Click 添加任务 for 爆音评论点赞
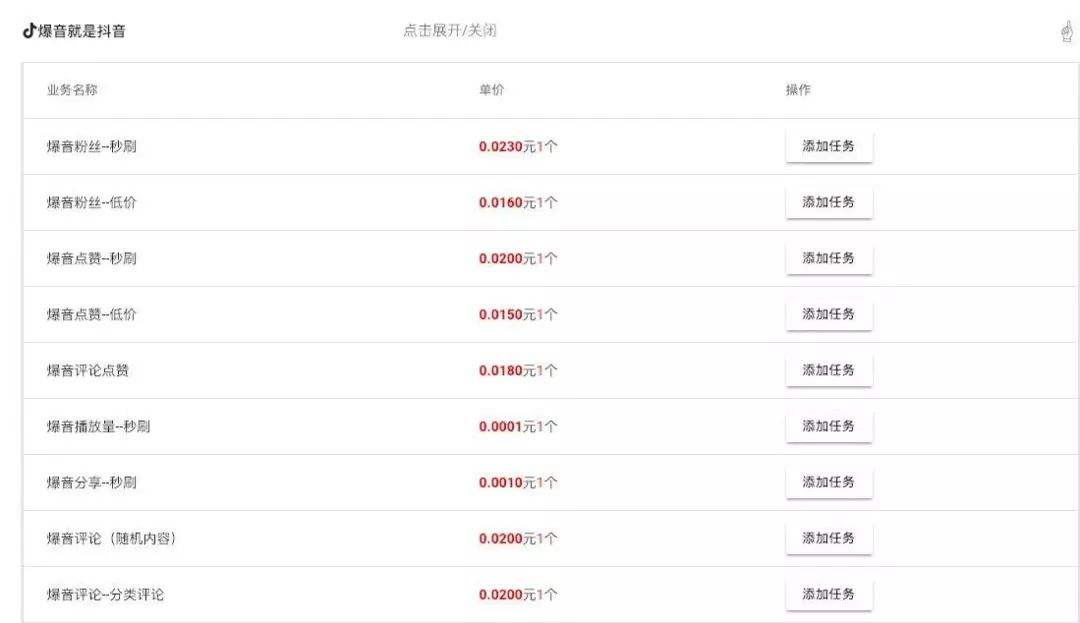Image resolution: width=1080 pixels, height=623 pixels. 829,369
